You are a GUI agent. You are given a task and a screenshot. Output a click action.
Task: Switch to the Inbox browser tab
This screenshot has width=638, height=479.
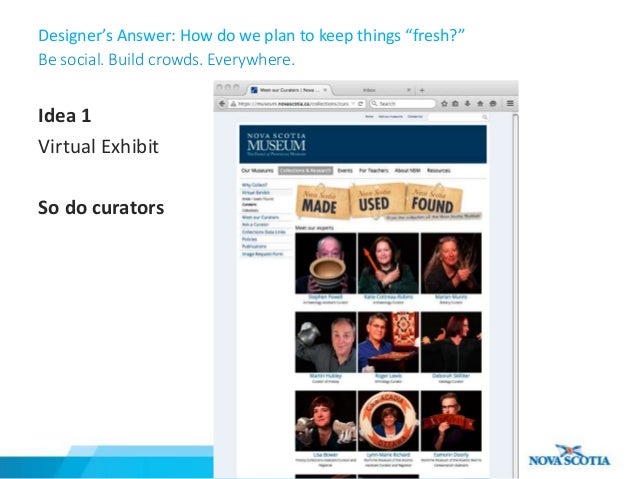pos(369,90)
